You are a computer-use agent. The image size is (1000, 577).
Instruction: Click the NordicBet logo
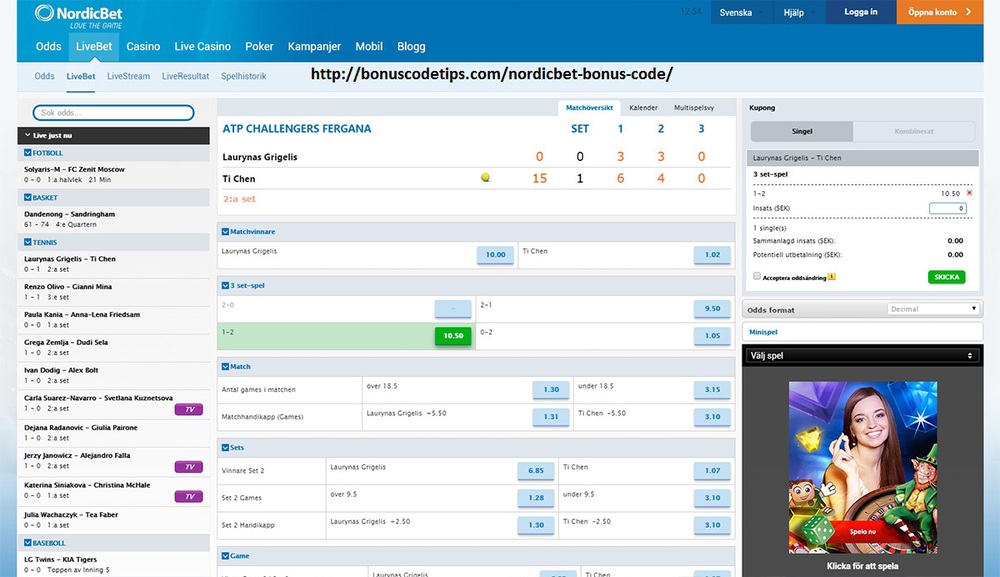click(78, 17)
